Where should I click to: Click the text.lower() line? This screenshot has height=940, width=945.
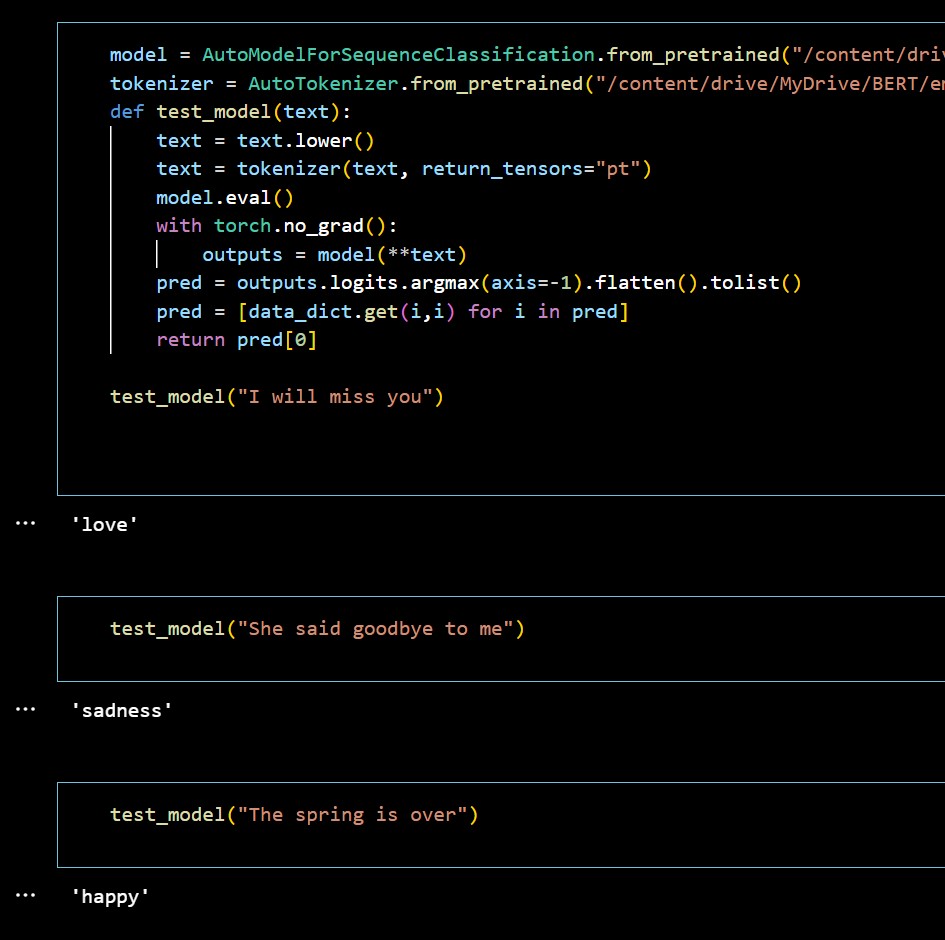[x=265, y=141]
